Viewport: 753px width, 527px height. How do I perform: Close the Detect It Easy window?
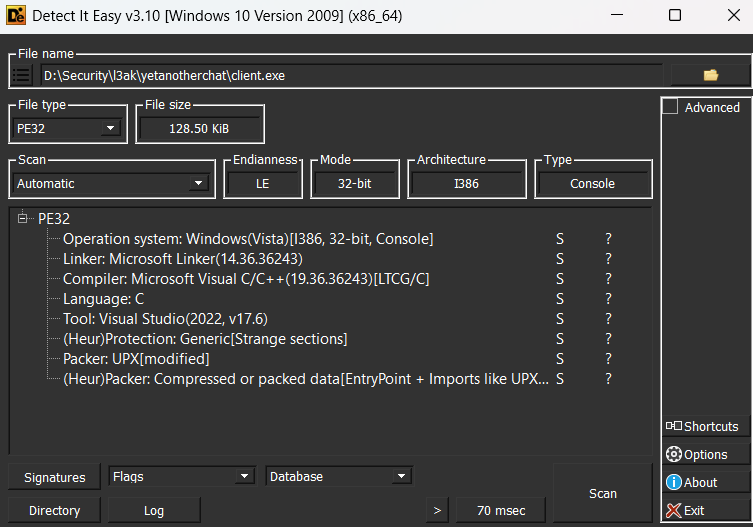pyautogui.click(x=733, y=15)
